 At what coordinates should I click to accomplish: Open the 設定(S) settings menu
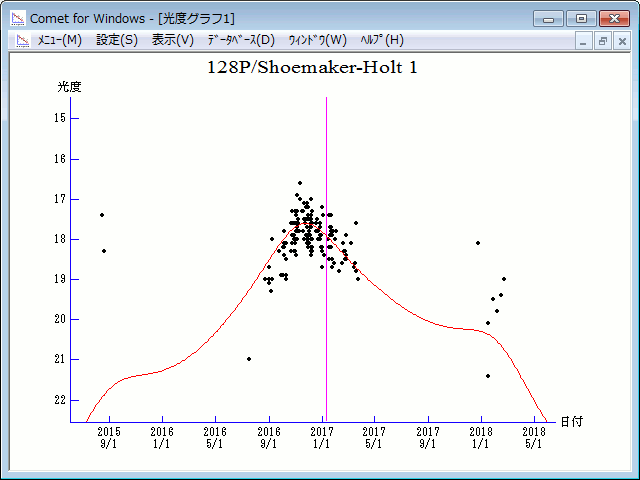[117, 40]
